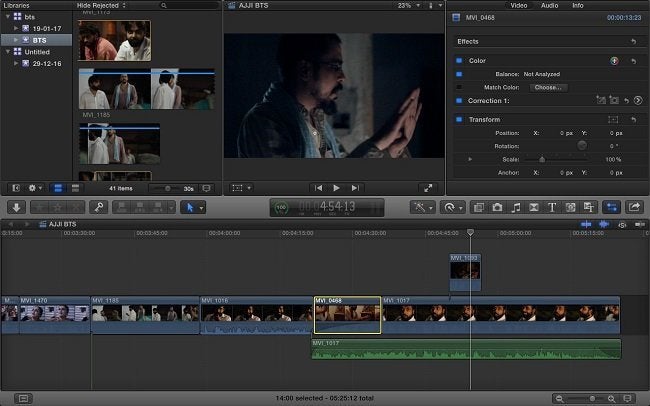Click the Import Media down-arrow button
650x406 pixels.
[x=17, y=207]
